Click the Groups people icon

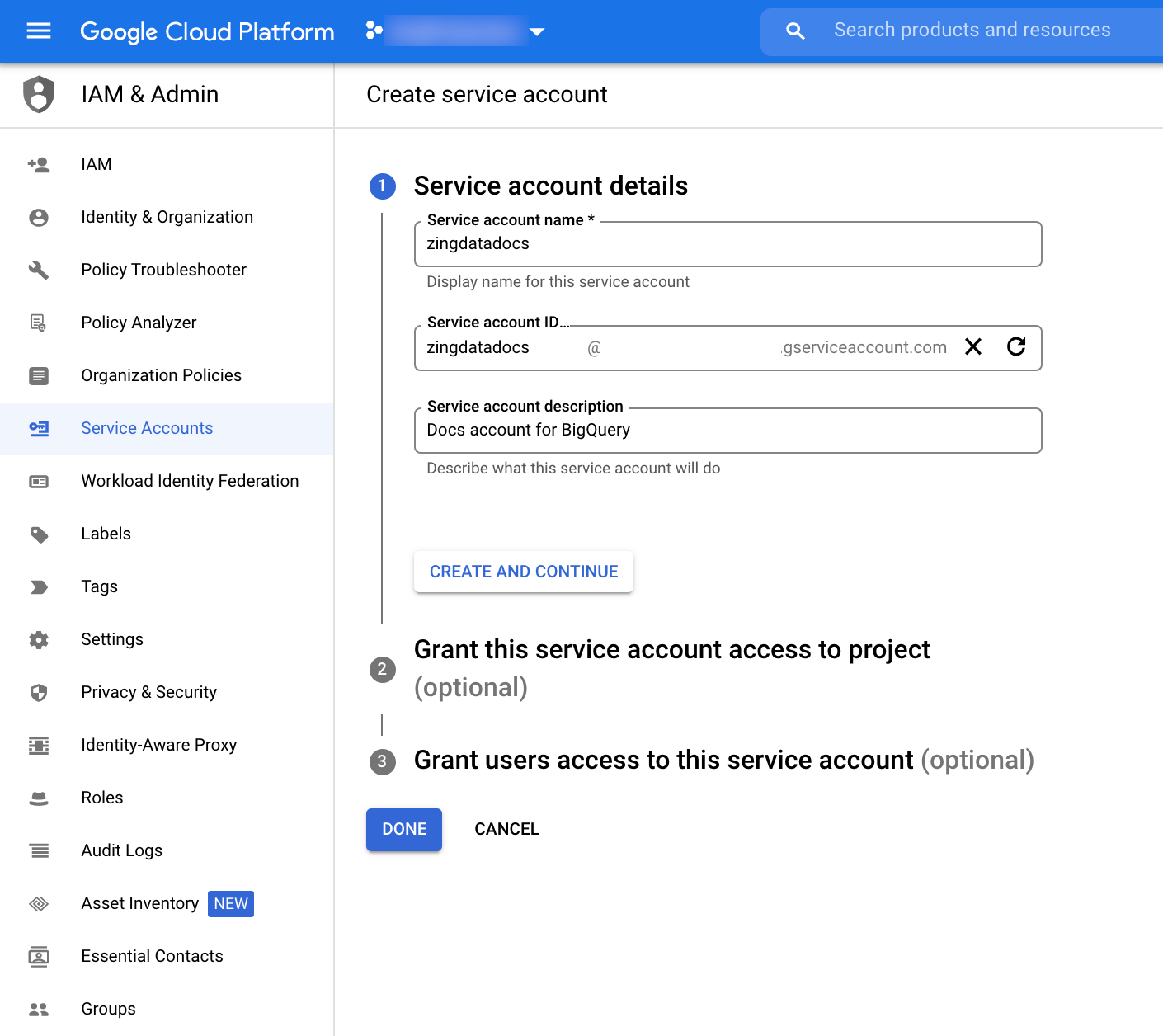point(39,1010)
